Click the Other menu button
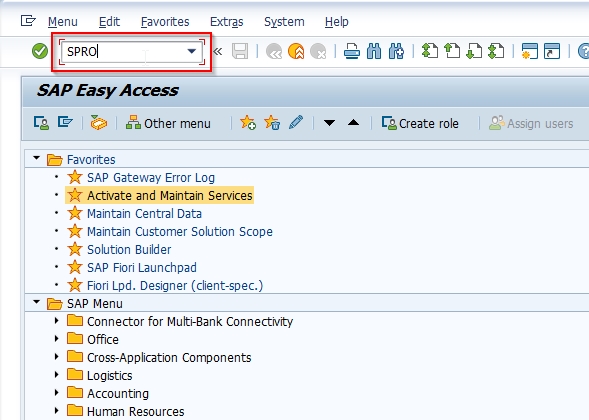Image resolution: width=589 pixels, height=420 pixels. coord(168,123)
